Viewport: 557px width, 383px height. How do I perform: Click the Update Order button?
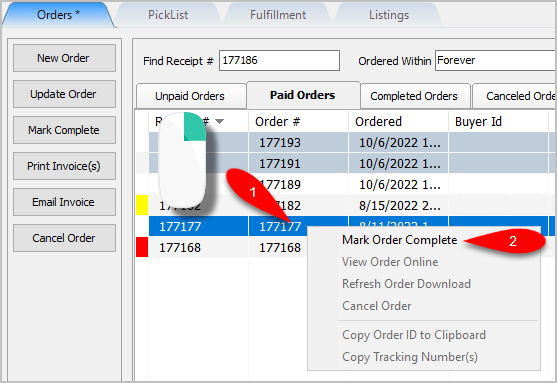(x=64, y=94)
